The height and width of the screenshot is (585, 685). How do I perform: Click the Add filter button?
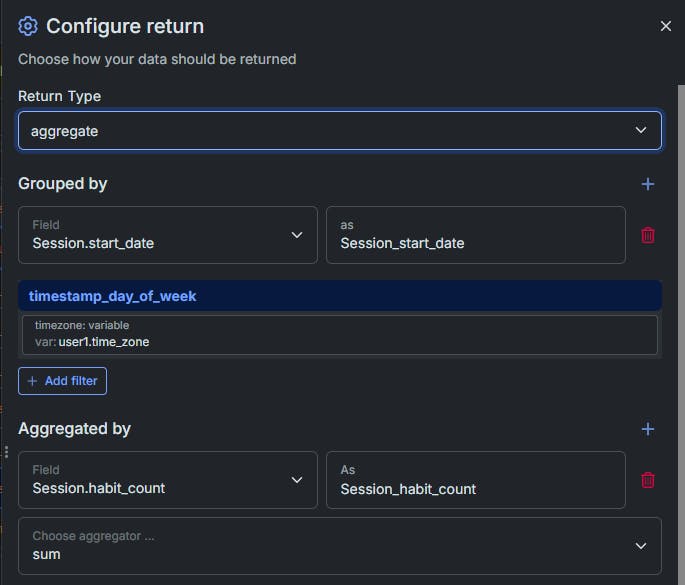click(62, 381)
